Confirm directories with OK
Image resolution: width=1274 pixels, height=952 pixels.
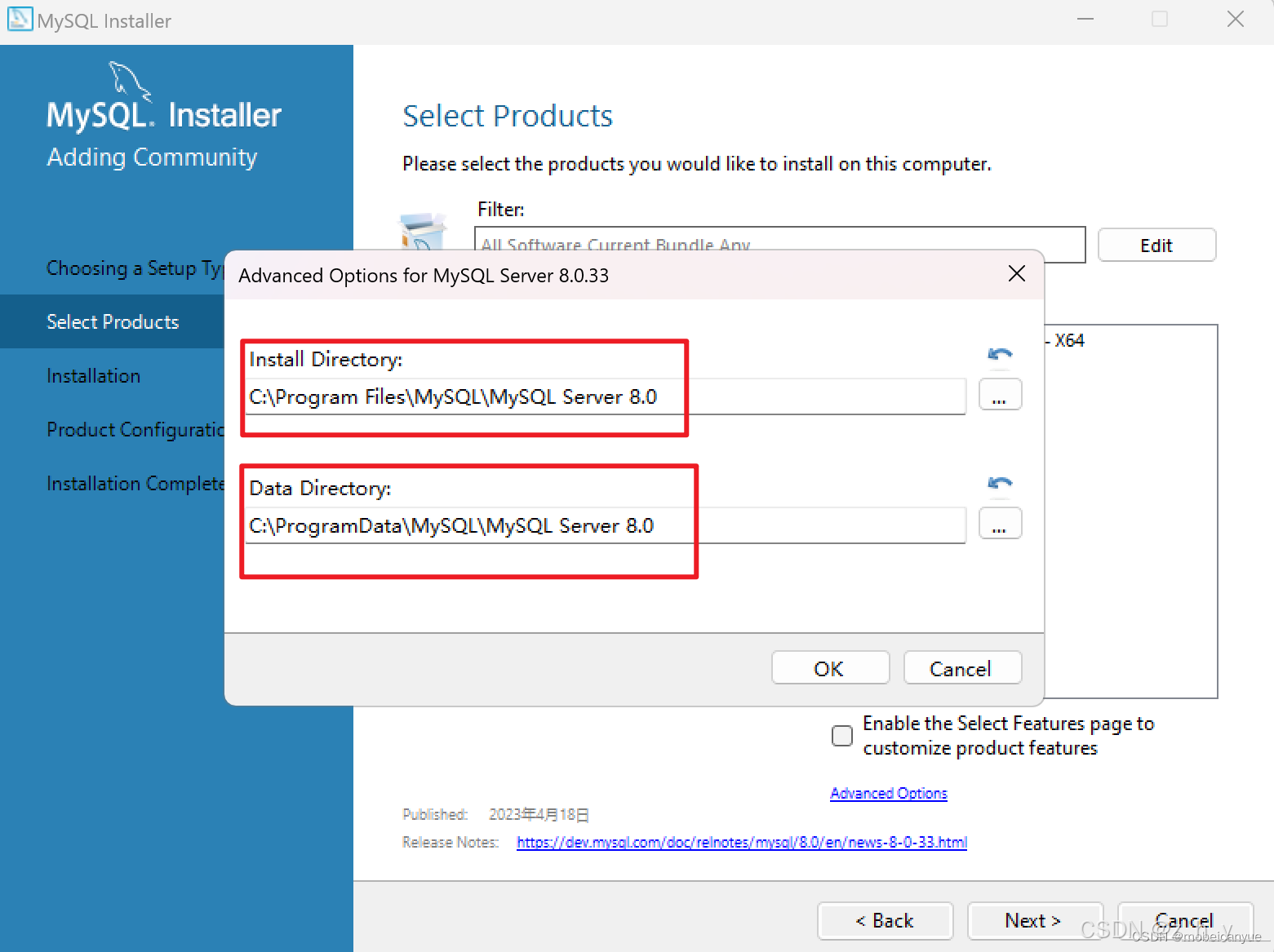click(830, 667)
